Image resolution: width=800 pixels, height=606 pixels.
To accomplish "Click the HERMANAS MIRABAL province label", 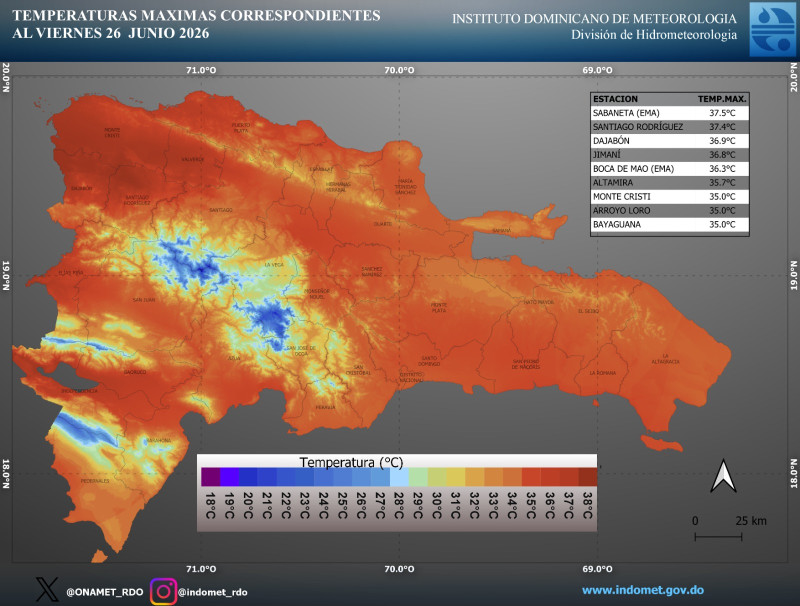I will [338, 187].
